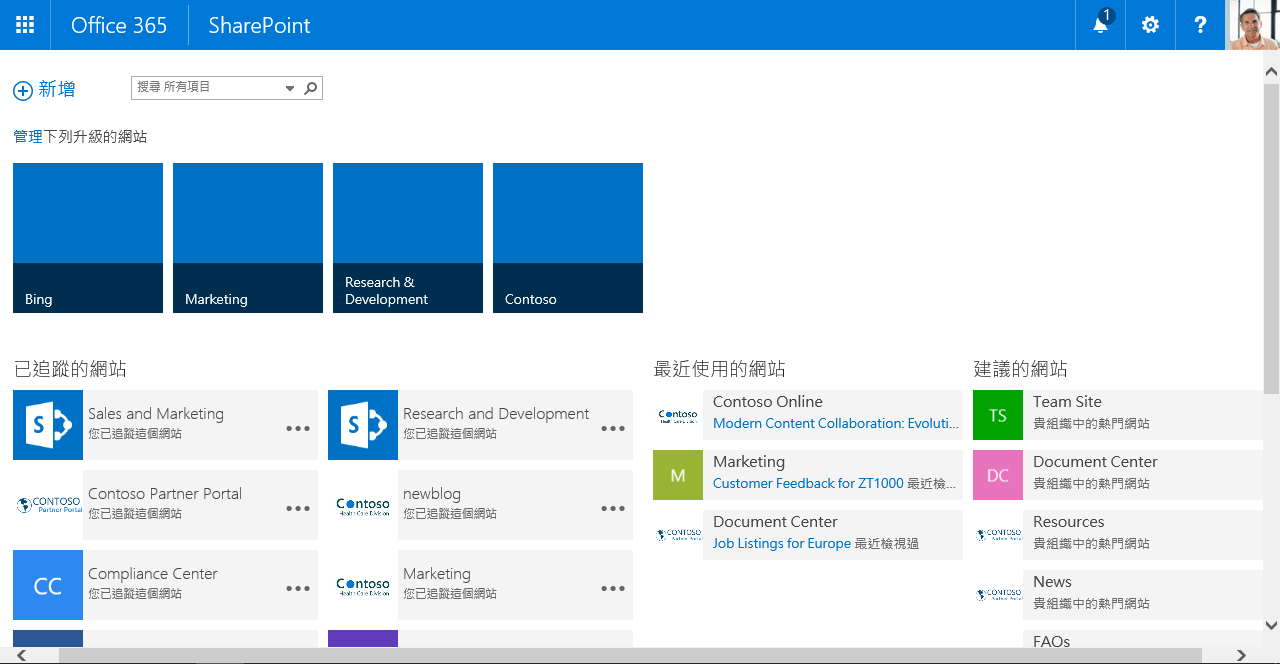Open the Modern Content Collaboration link
This screenshot has height=664, width=1280.
[x=833, y=423]
